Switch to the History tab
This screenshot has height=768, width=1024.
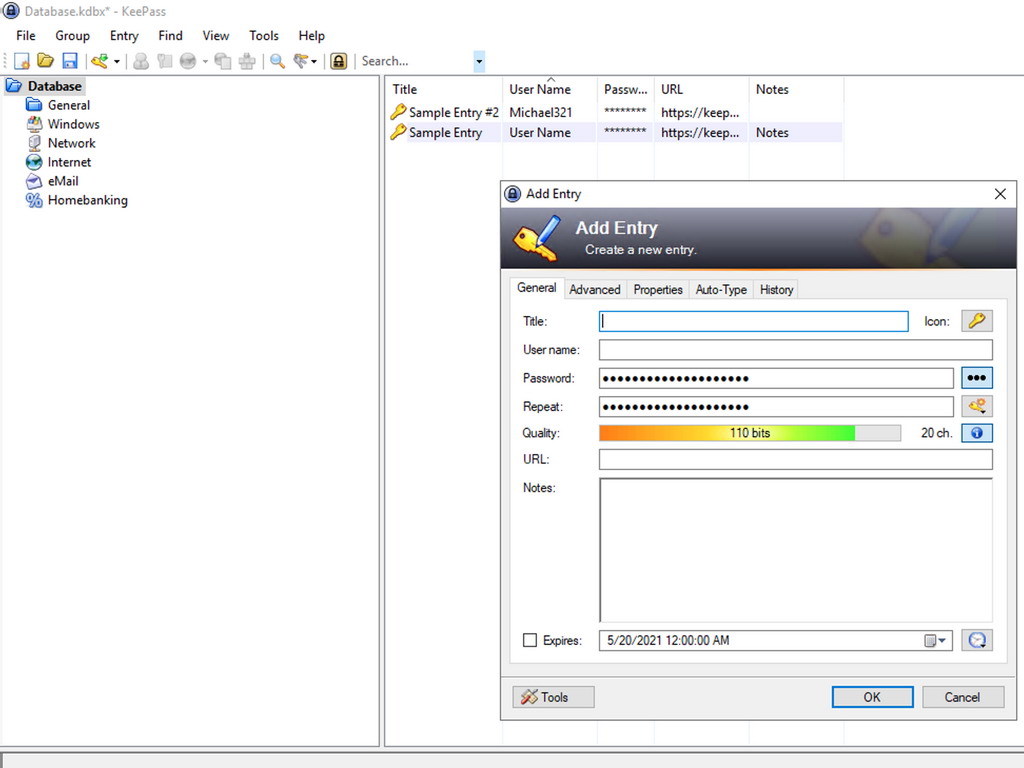pos(776,289)
